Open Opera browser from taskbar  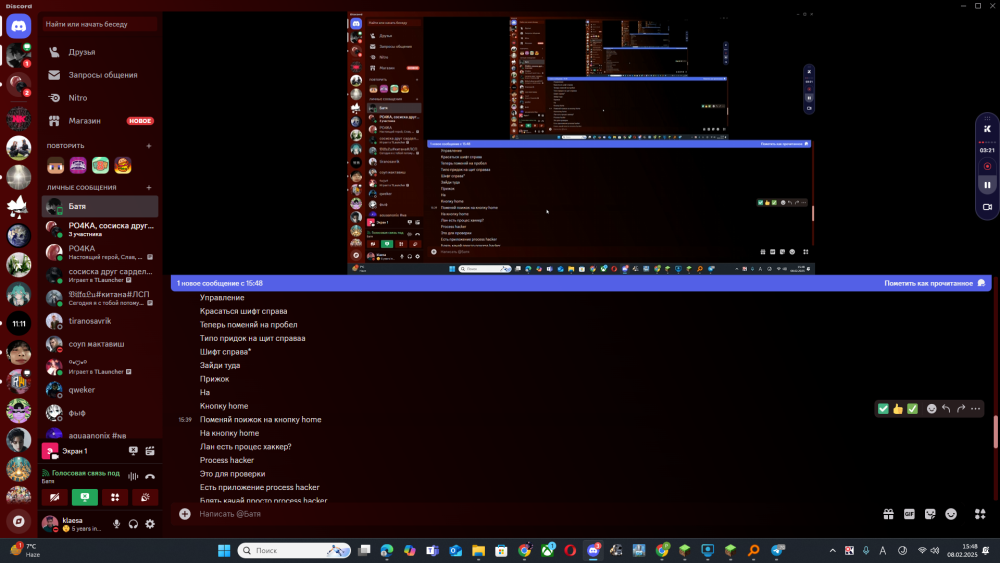pos(570,550)
